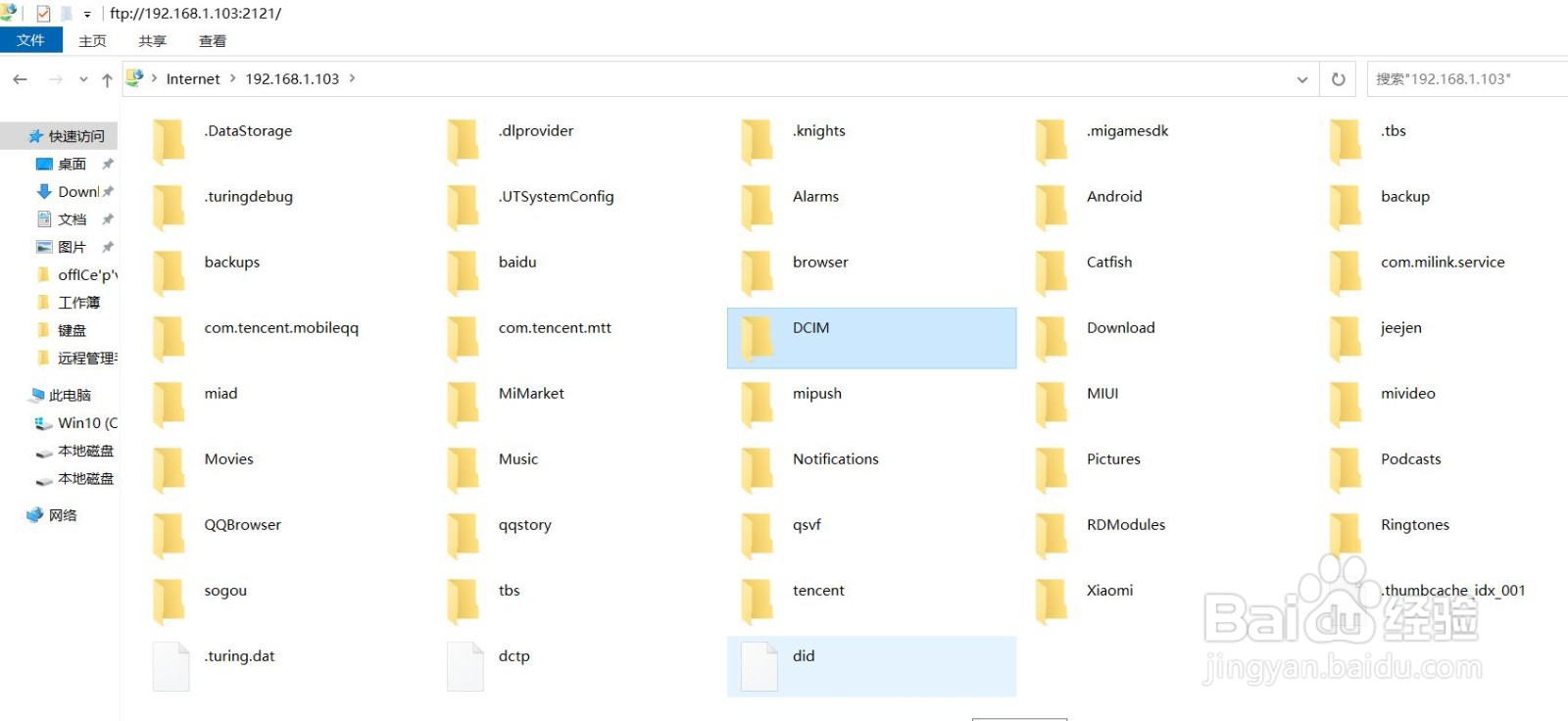Select the .turingdebug folder name
This screenshot has width=1568, height=721.
click(248, 196)
